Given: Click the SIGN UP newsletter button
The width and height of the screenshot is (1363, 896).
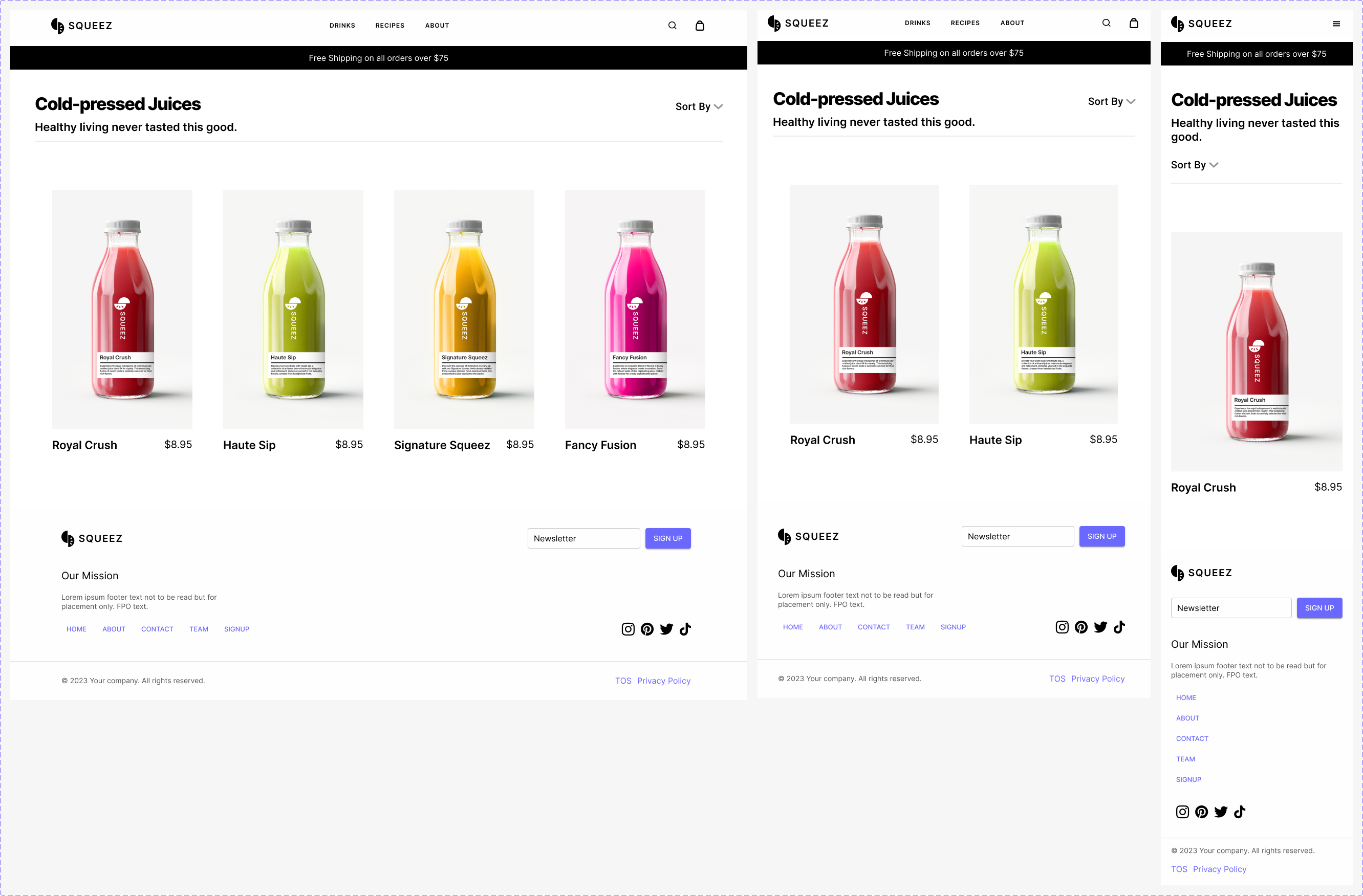Looking at the screenshot, I should pos(667,538).
